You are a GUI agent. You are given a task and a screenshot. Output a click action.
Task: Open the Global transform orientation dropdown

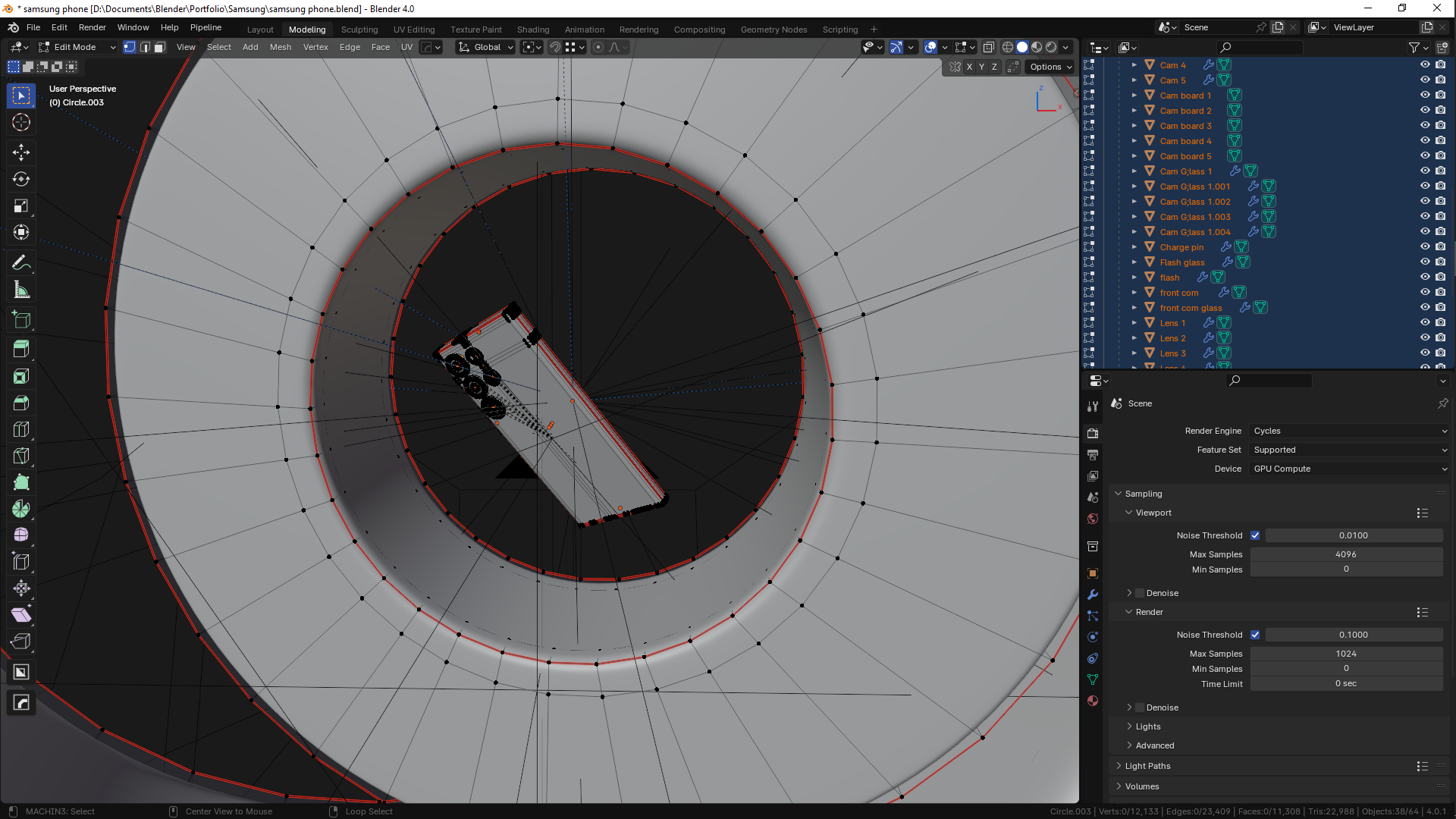tap(486, 47)
